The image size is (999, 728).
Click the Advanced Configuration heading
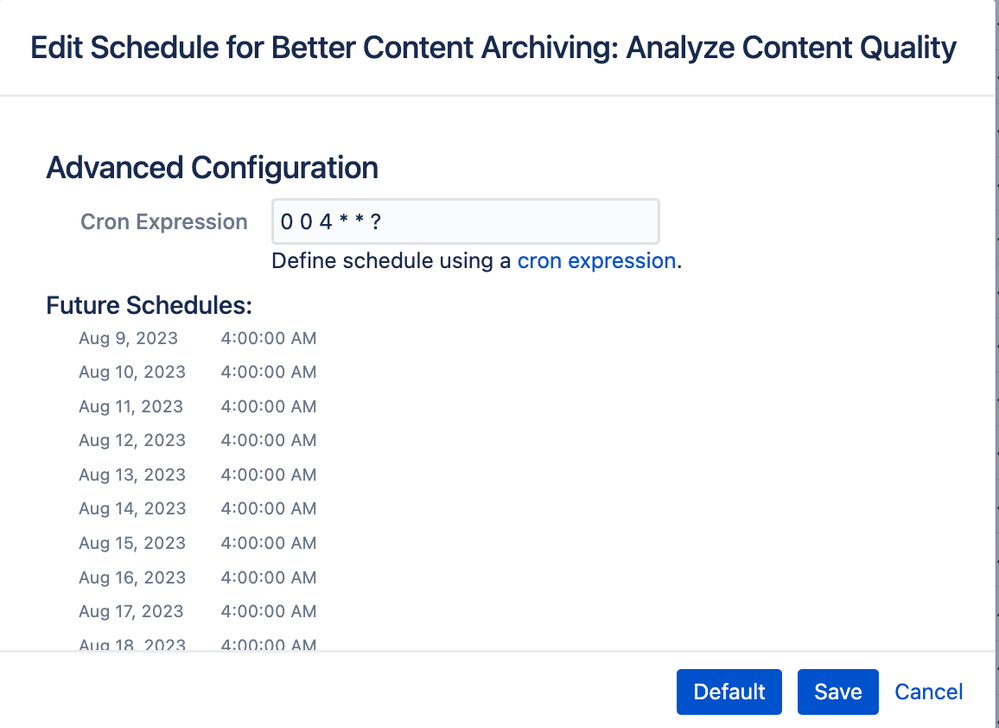click(x=212, y=167)
